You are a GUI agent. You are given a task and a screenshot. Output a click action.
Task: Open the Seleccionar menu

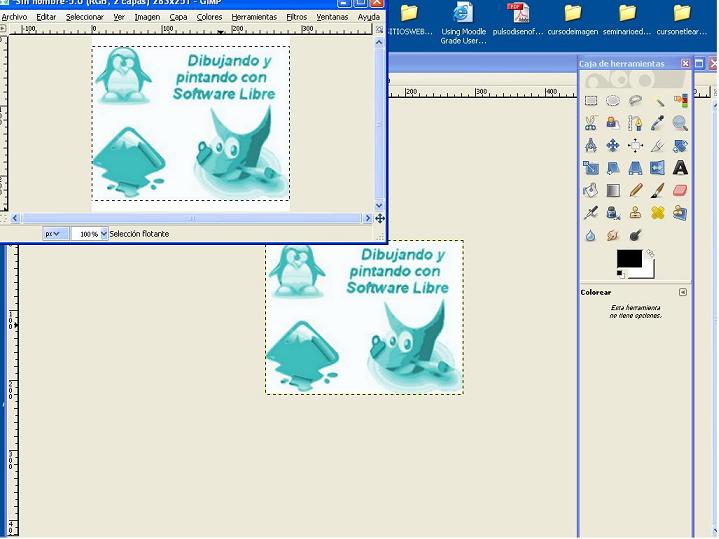coord(85,17)
